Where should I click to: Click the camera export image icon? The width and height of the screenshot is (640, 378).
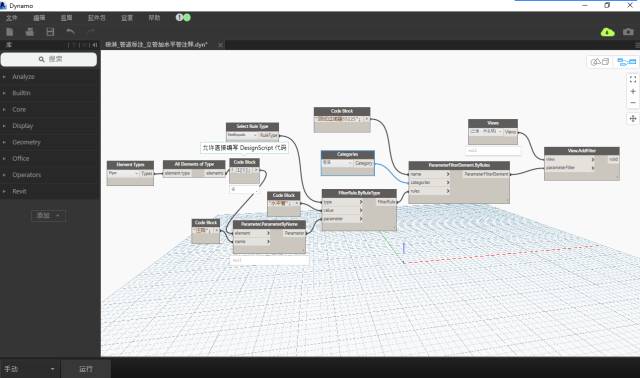tap(629, 32)
